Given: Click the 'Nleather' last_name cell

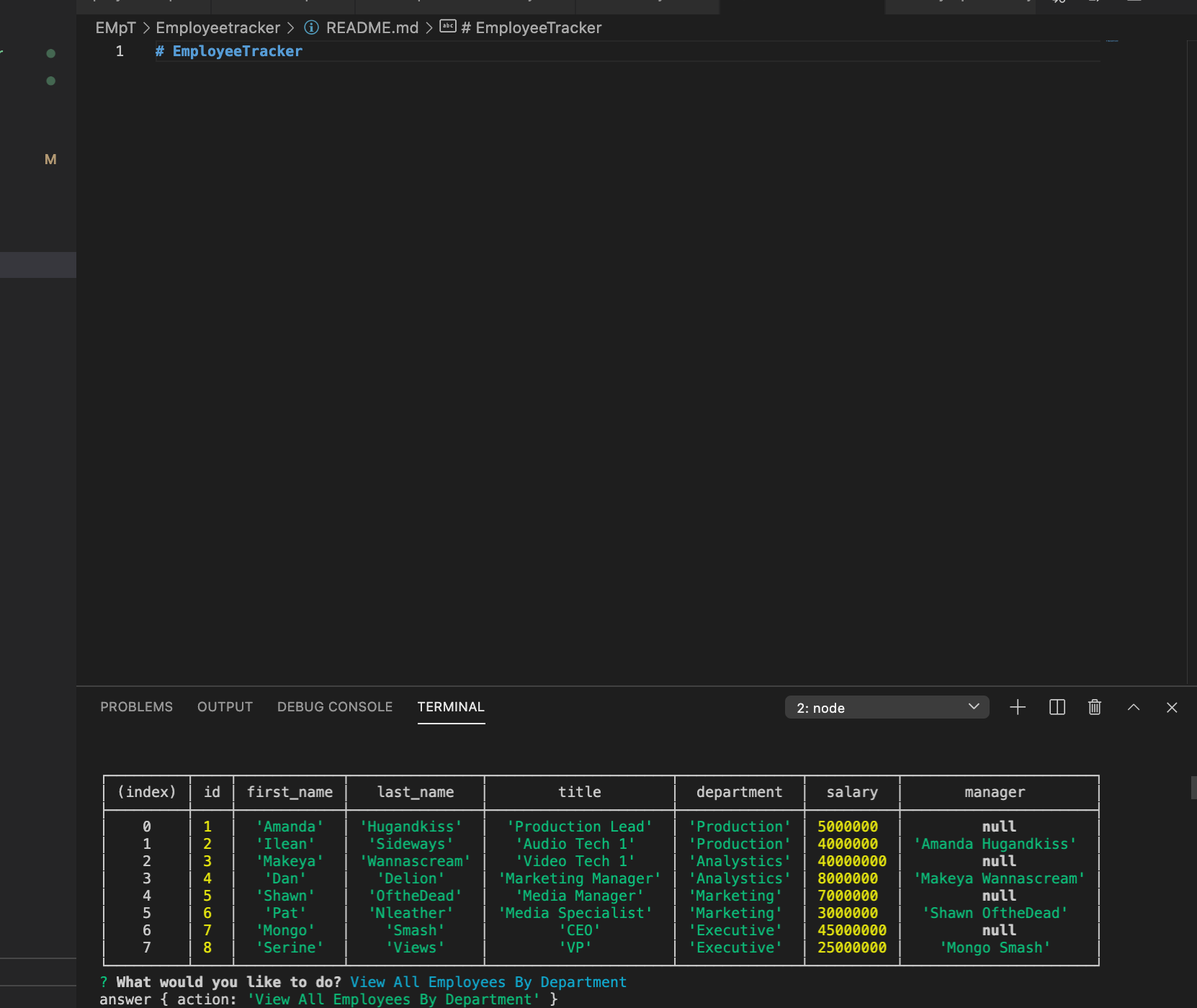Looking at the screenshot, I should coord(411,913).
